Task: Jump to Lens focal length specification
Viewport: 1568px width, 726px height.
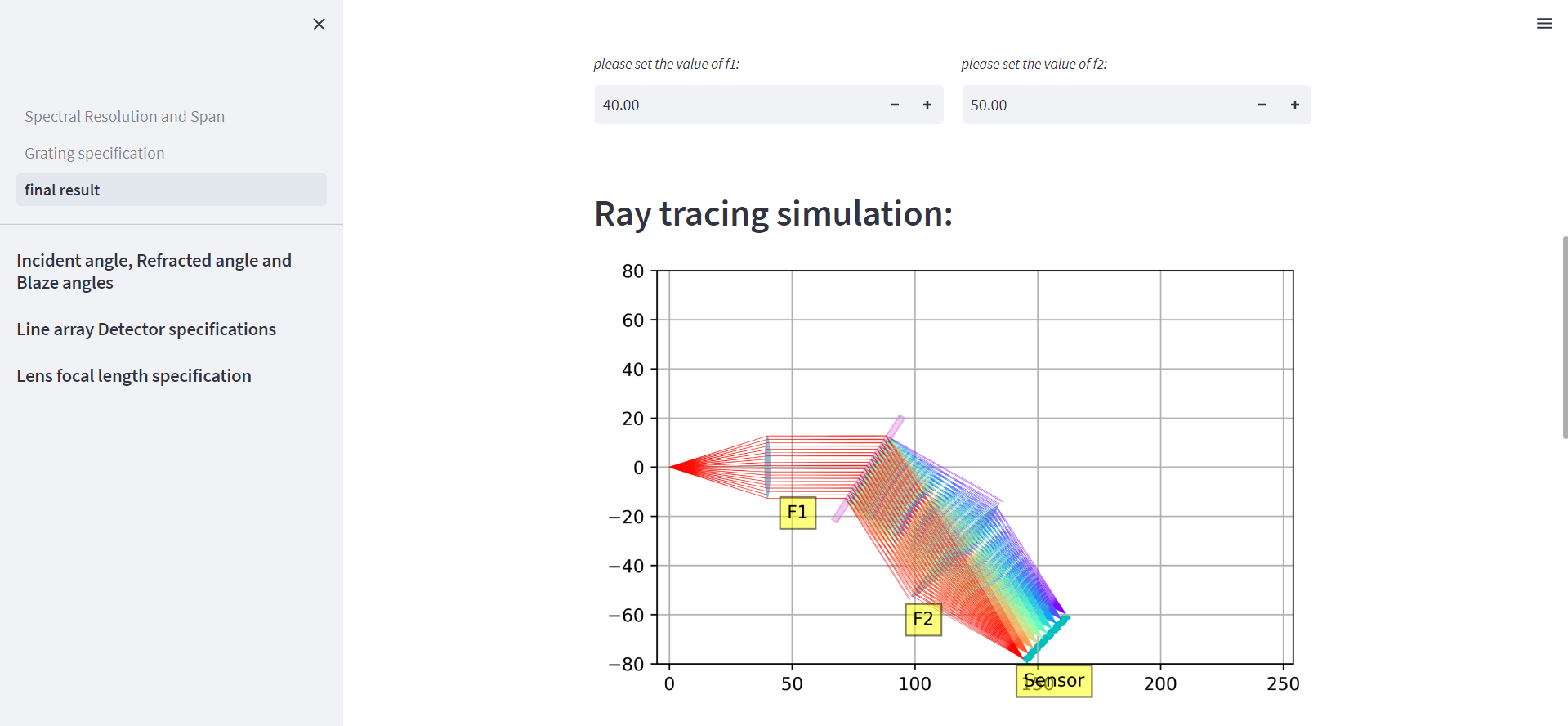Action: coord(134,375)
